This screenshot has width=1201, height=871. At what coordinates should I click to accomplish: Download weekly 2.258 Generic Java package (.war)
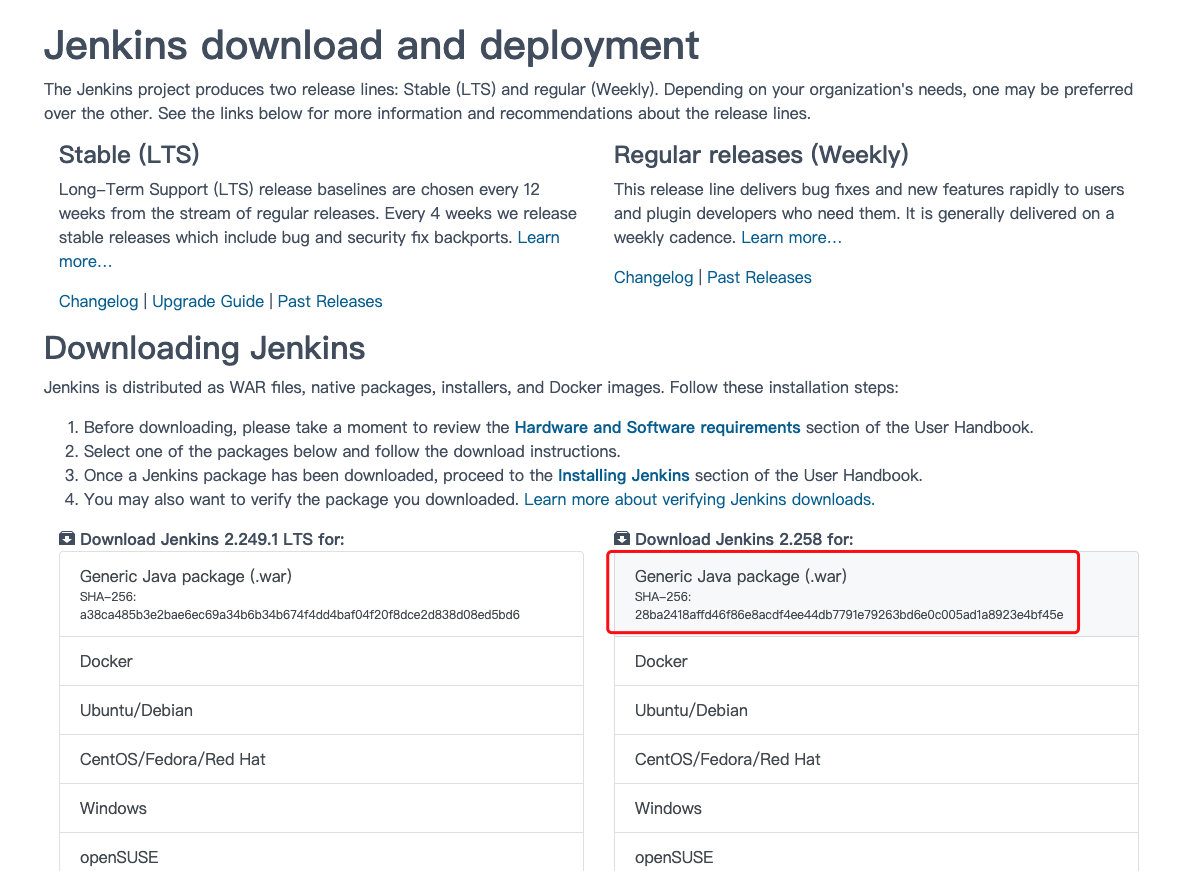(876, 594)
